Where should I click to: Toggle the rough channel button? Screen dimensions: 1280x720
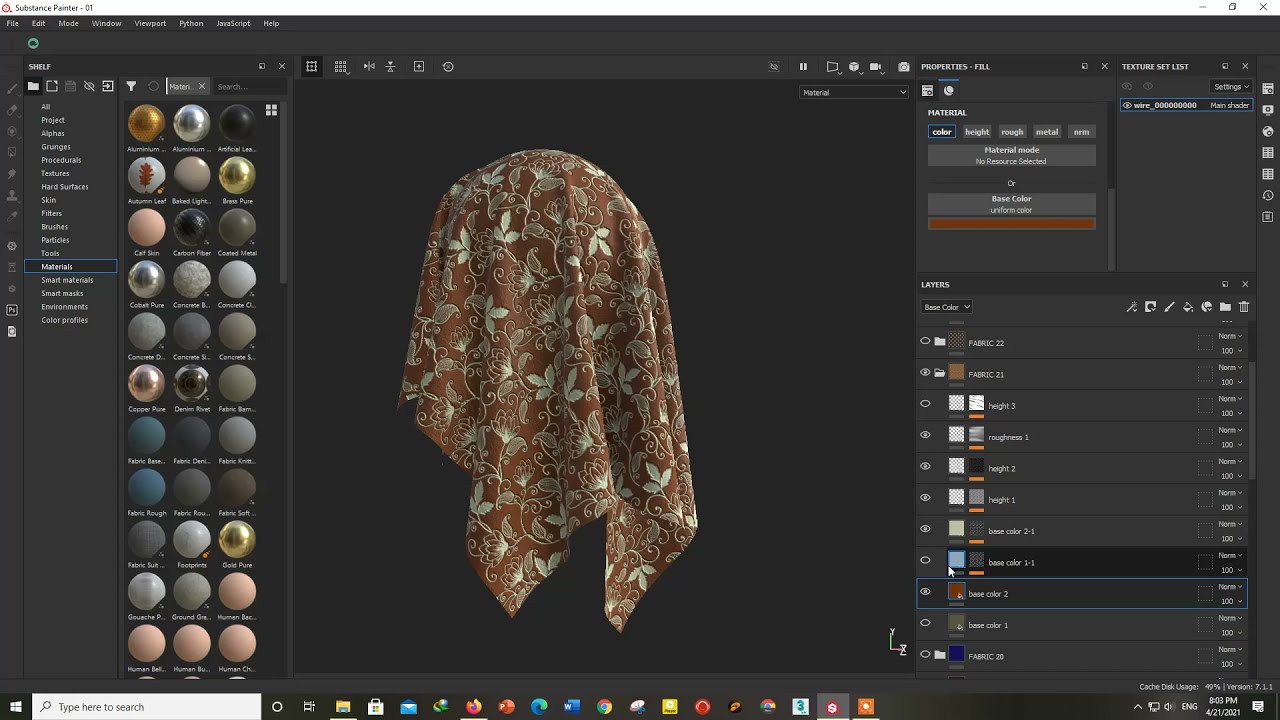[x=1012, y=132]
